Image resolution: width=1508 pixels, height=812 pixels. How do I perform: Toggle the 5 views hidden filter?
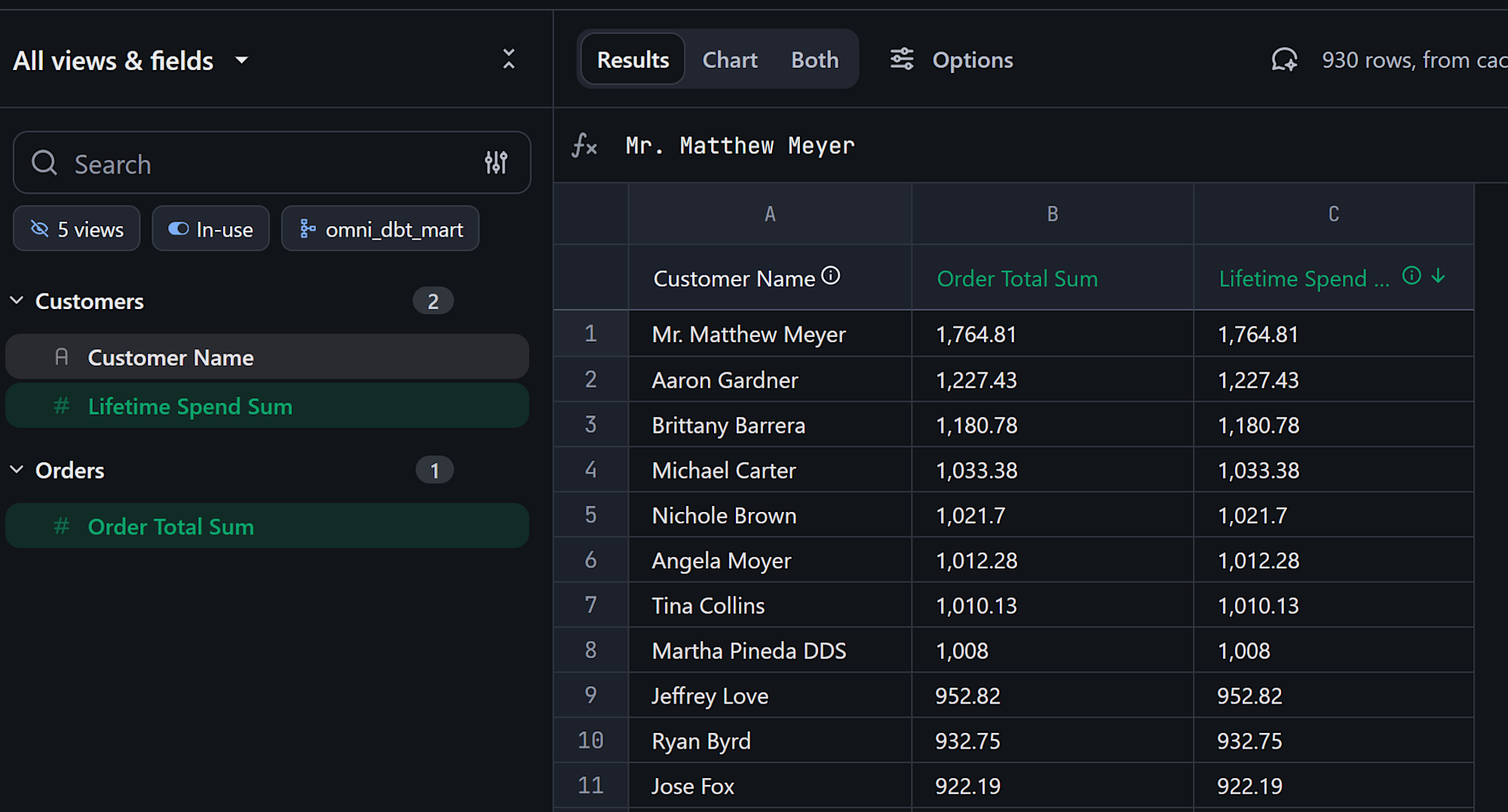(77, 229)
